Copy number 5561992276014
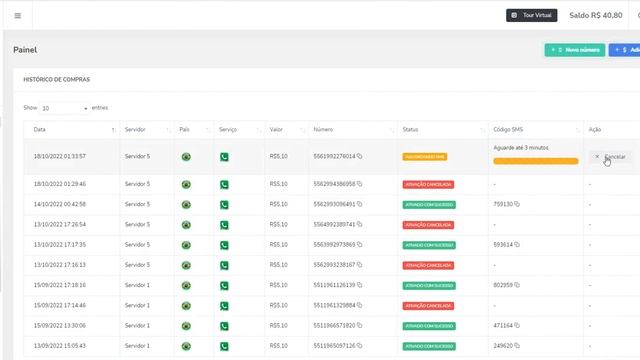The image size is (640, 360). point(360,156)
